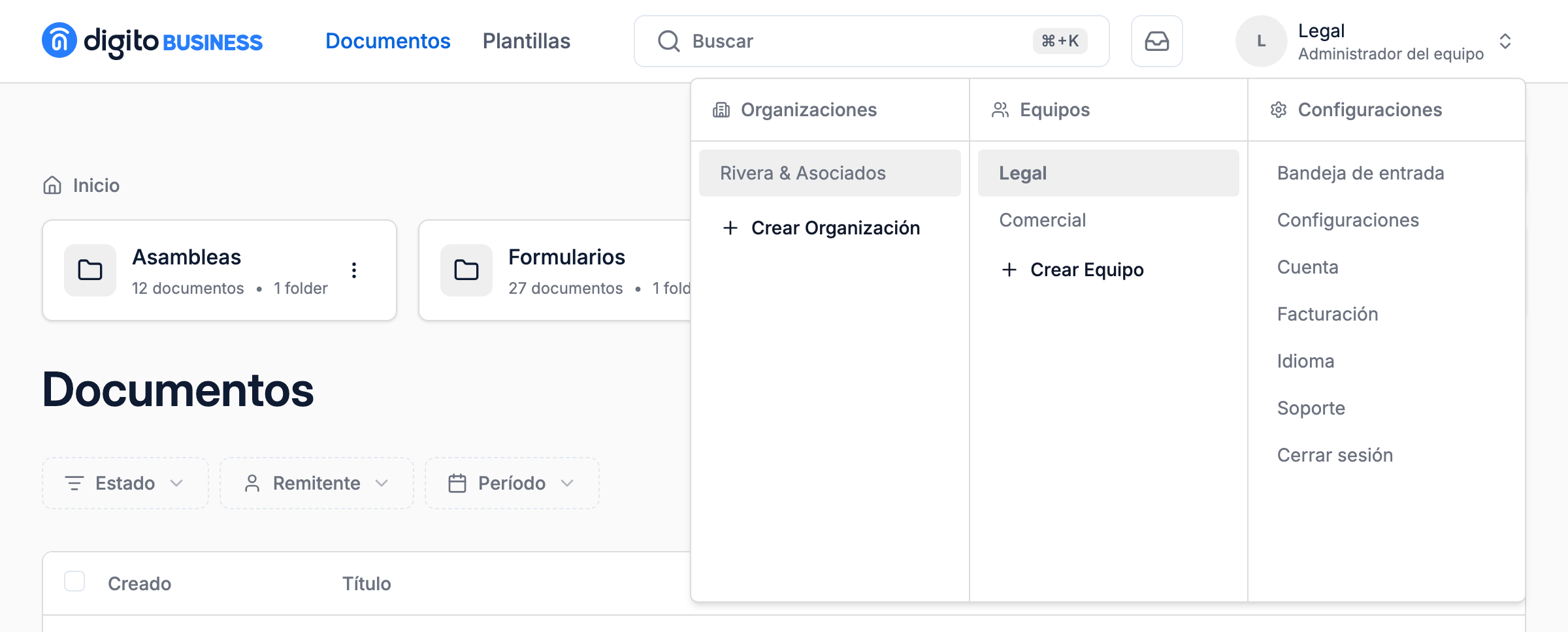1568x632 pixels.
Task: Open the Asambleas folder card
Action: [x=220, y=270]
